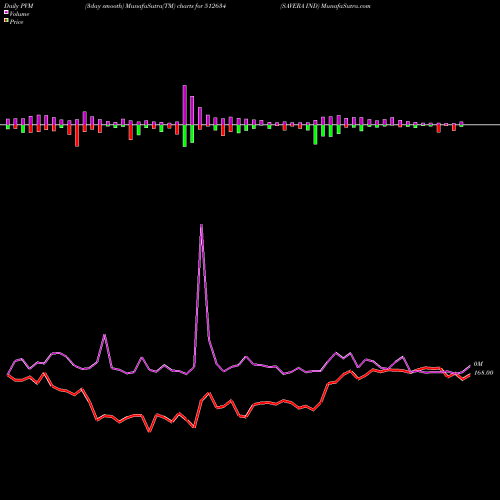500x500 pixels.
Task: Click the peak of the magenta volume line
Action: tap(201, 225)
